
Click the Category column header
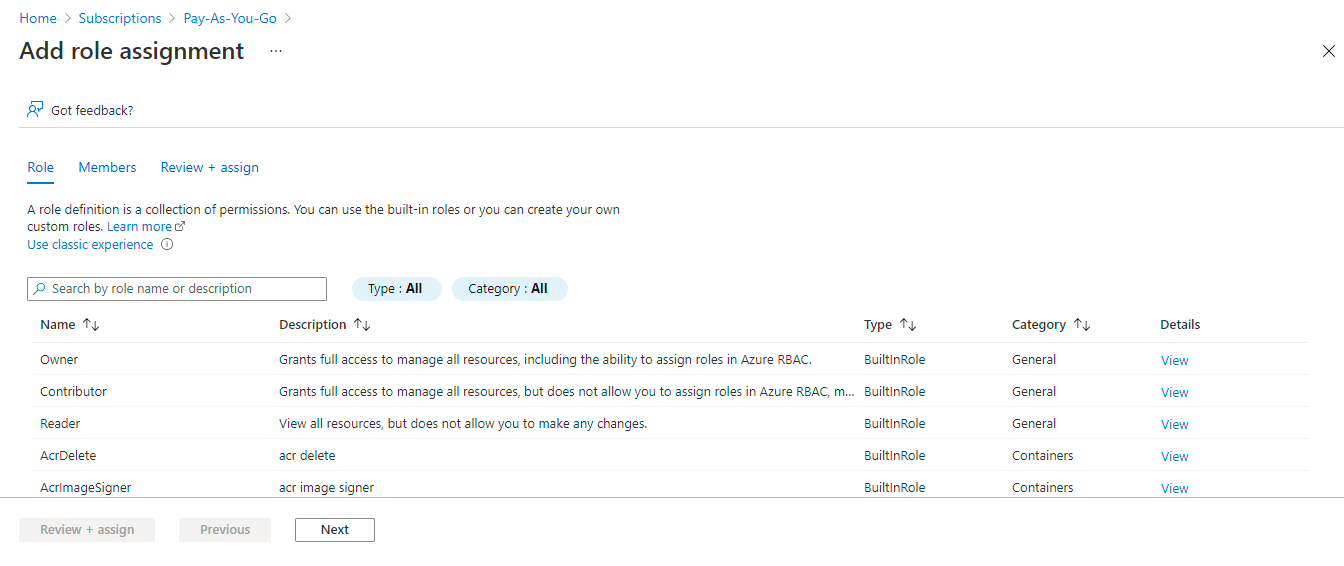tap(1039, 325)
